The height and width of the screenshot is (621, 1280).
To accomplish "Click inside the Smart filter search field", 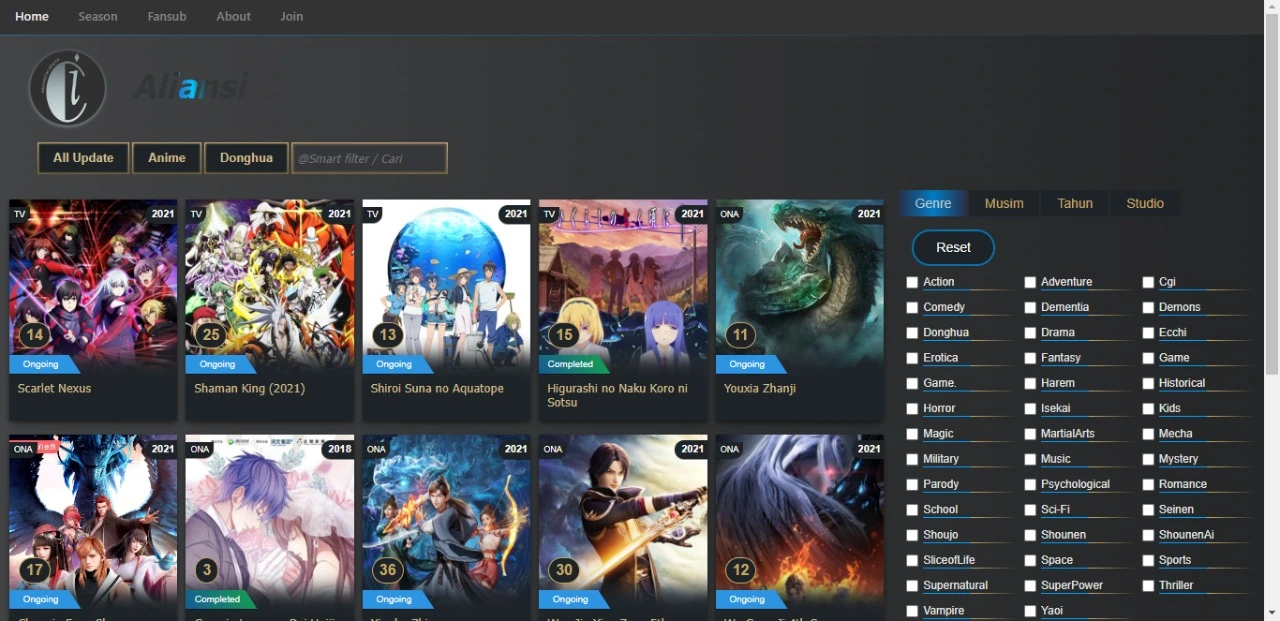I will click(x=369, y=157).
